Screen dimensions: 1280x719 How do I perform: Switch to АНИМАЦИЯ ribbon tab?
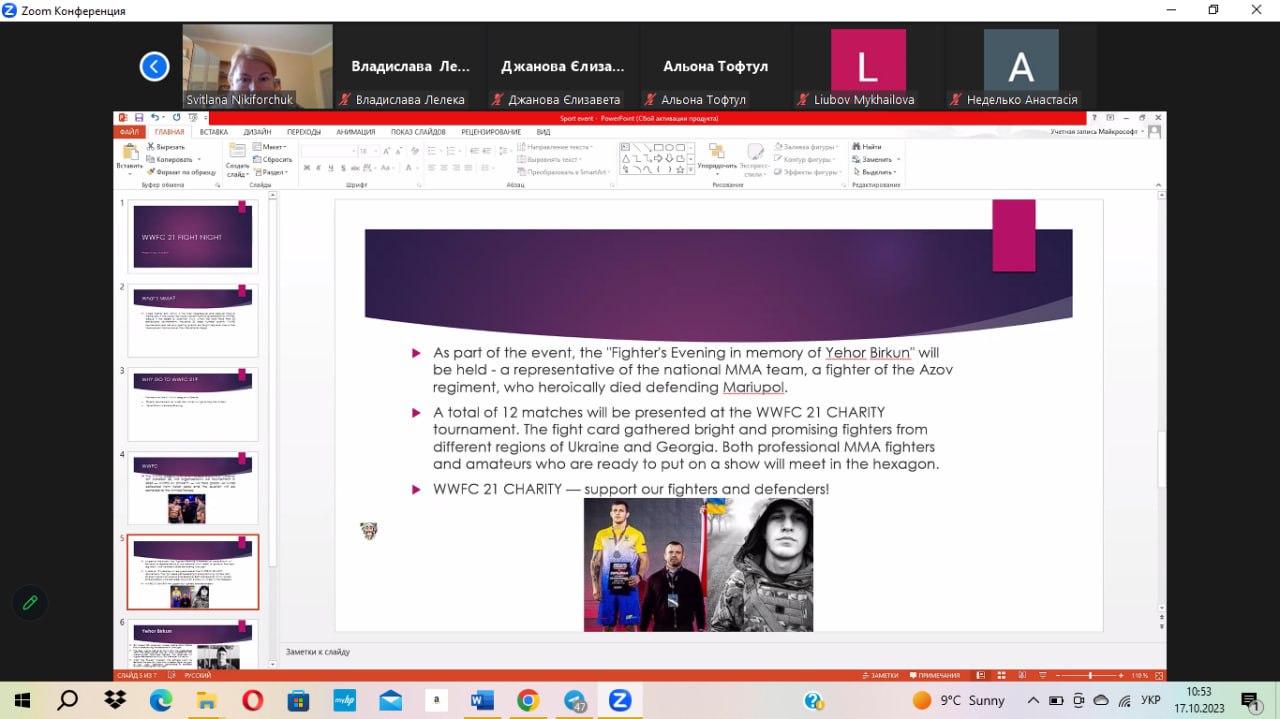355,132
